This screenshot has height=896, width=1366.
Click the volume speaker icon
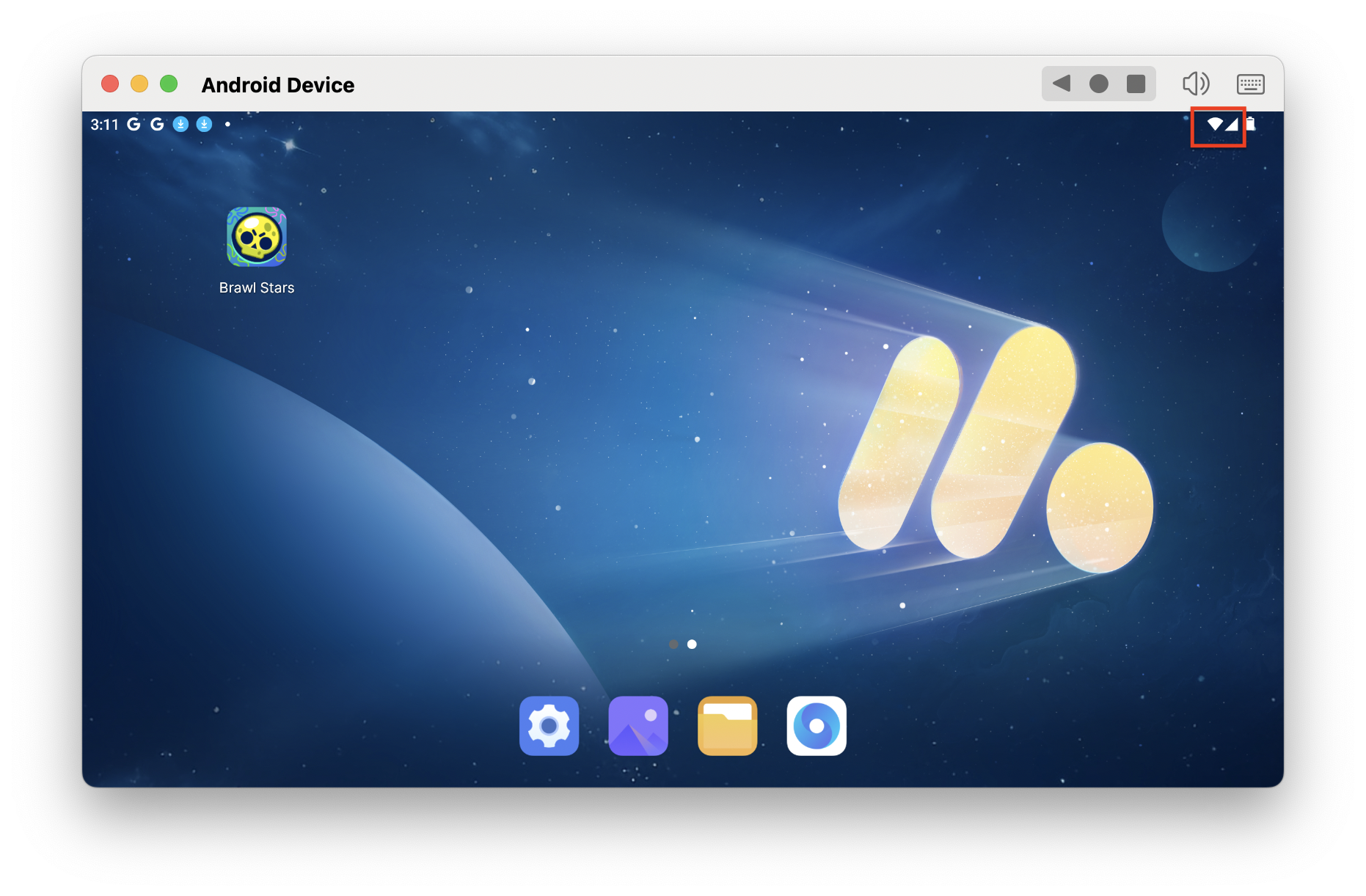click(x=1195, y=84)
